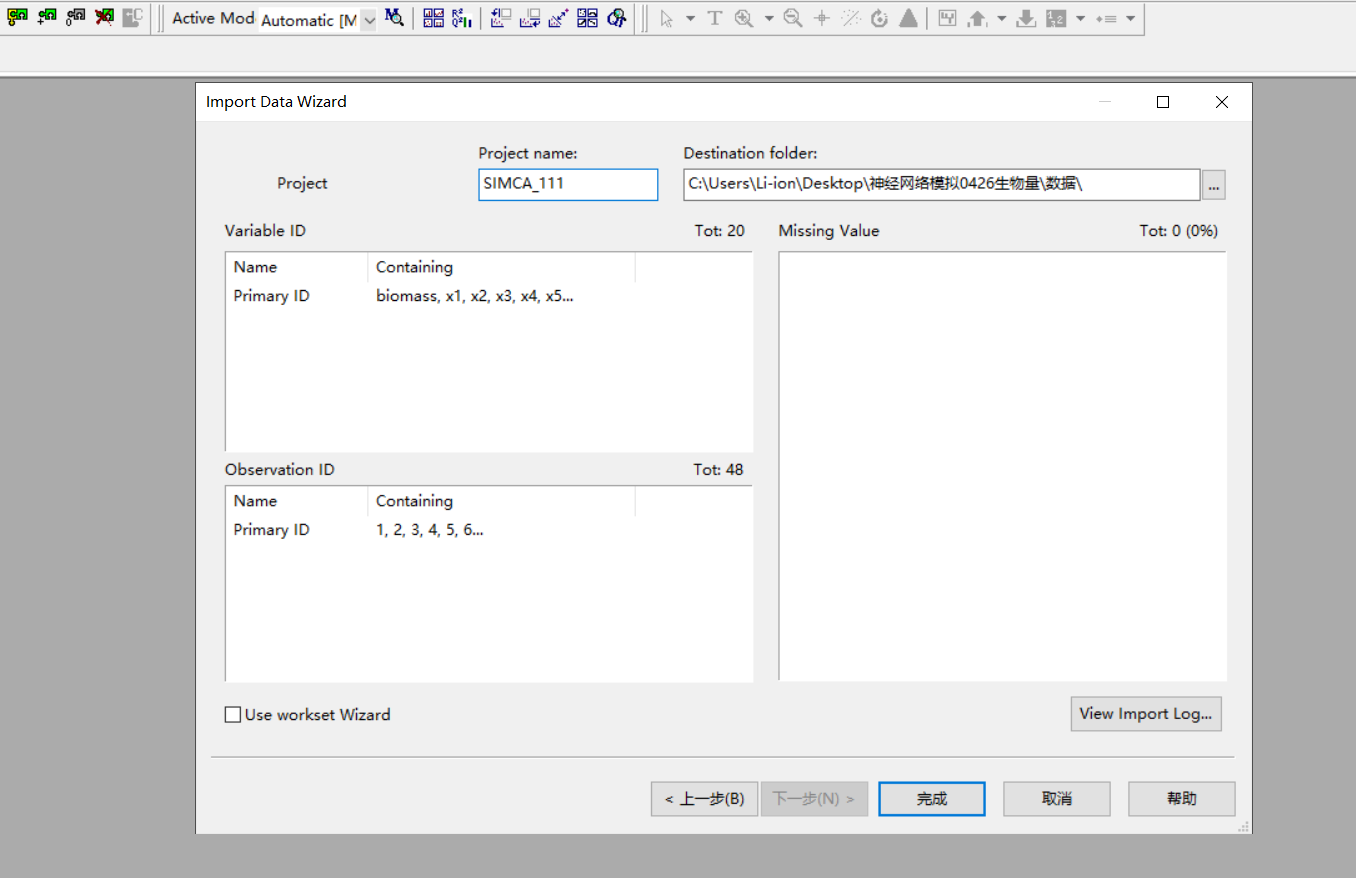Screen dimensions: 1356x878
Task: Click the Variable ID Name column header
Action: (297, 267)
